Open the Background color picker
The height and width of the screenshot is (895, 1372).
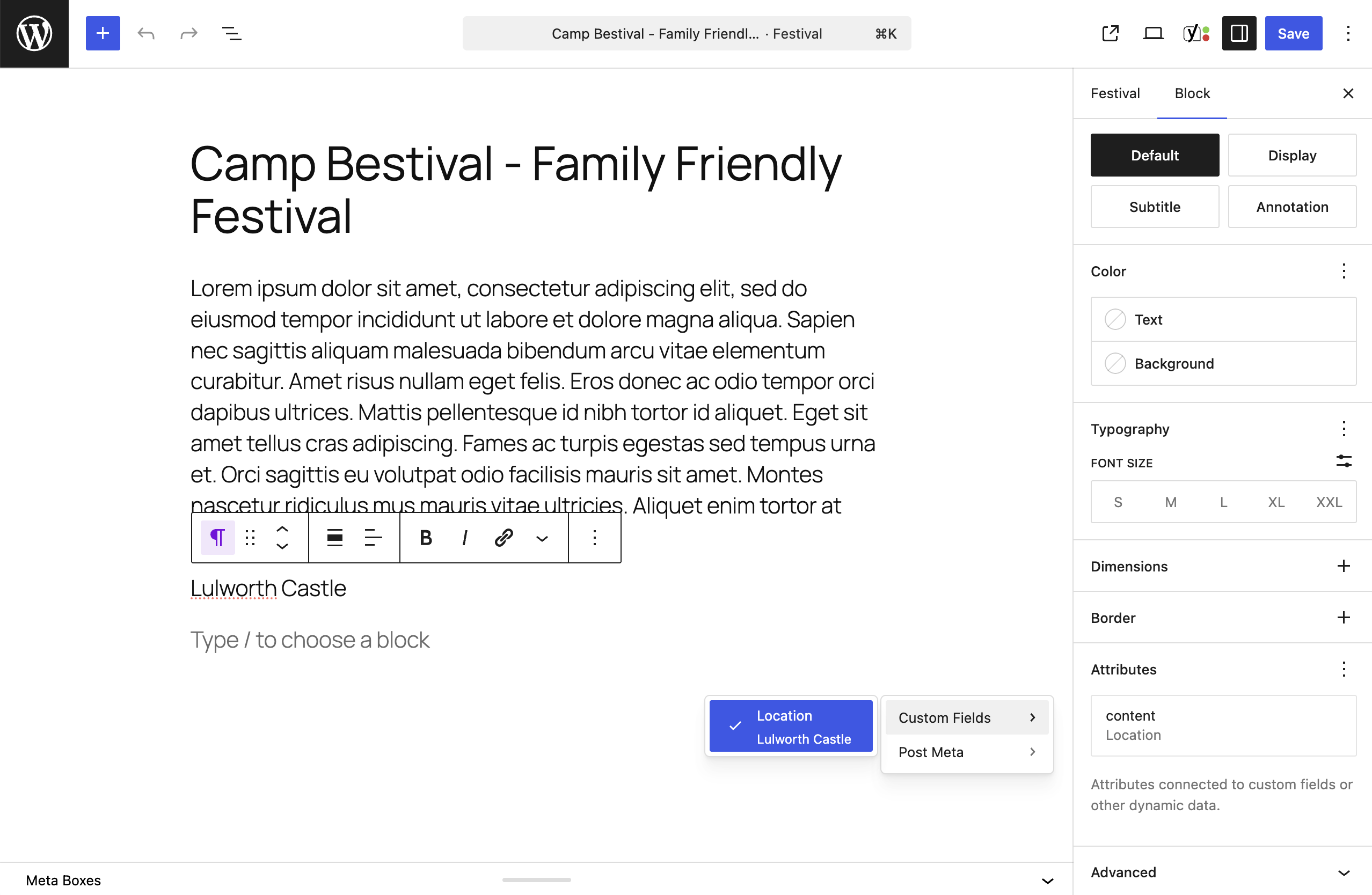[1223, 363]
